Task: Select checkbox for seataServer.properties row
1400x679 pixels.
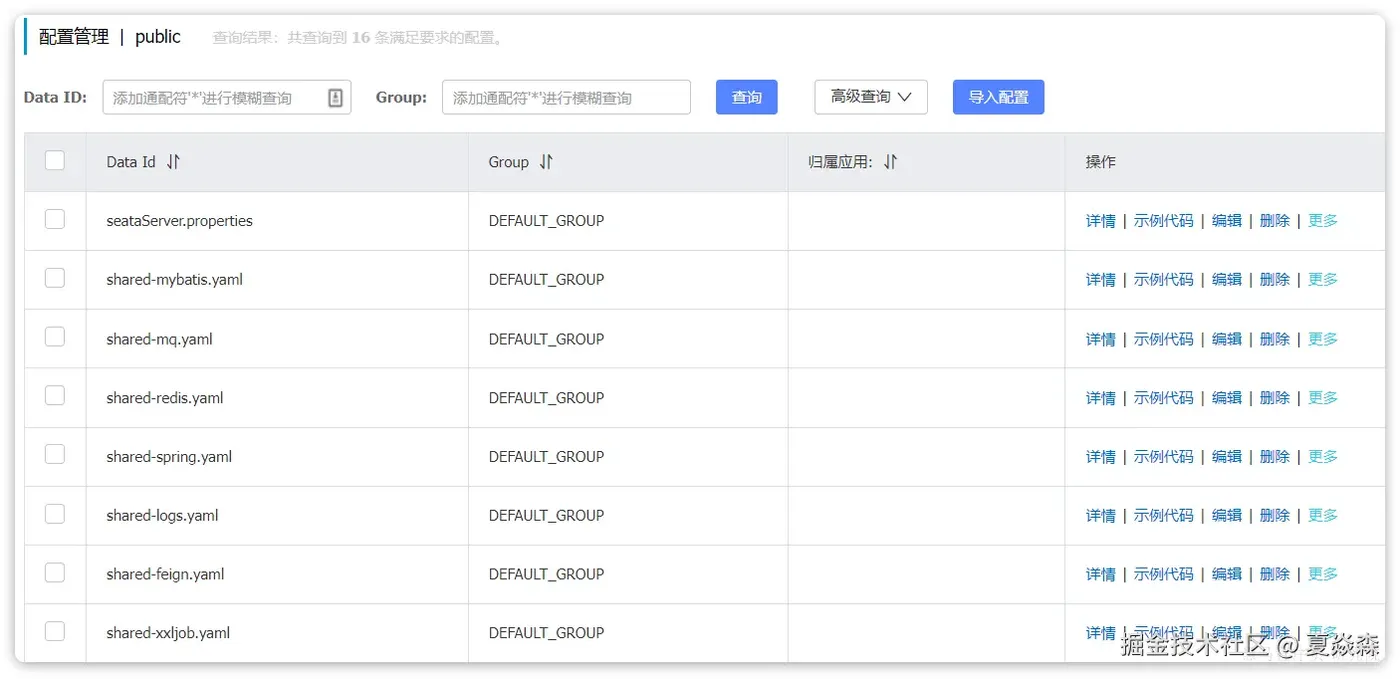Action: tap(55, 219)
